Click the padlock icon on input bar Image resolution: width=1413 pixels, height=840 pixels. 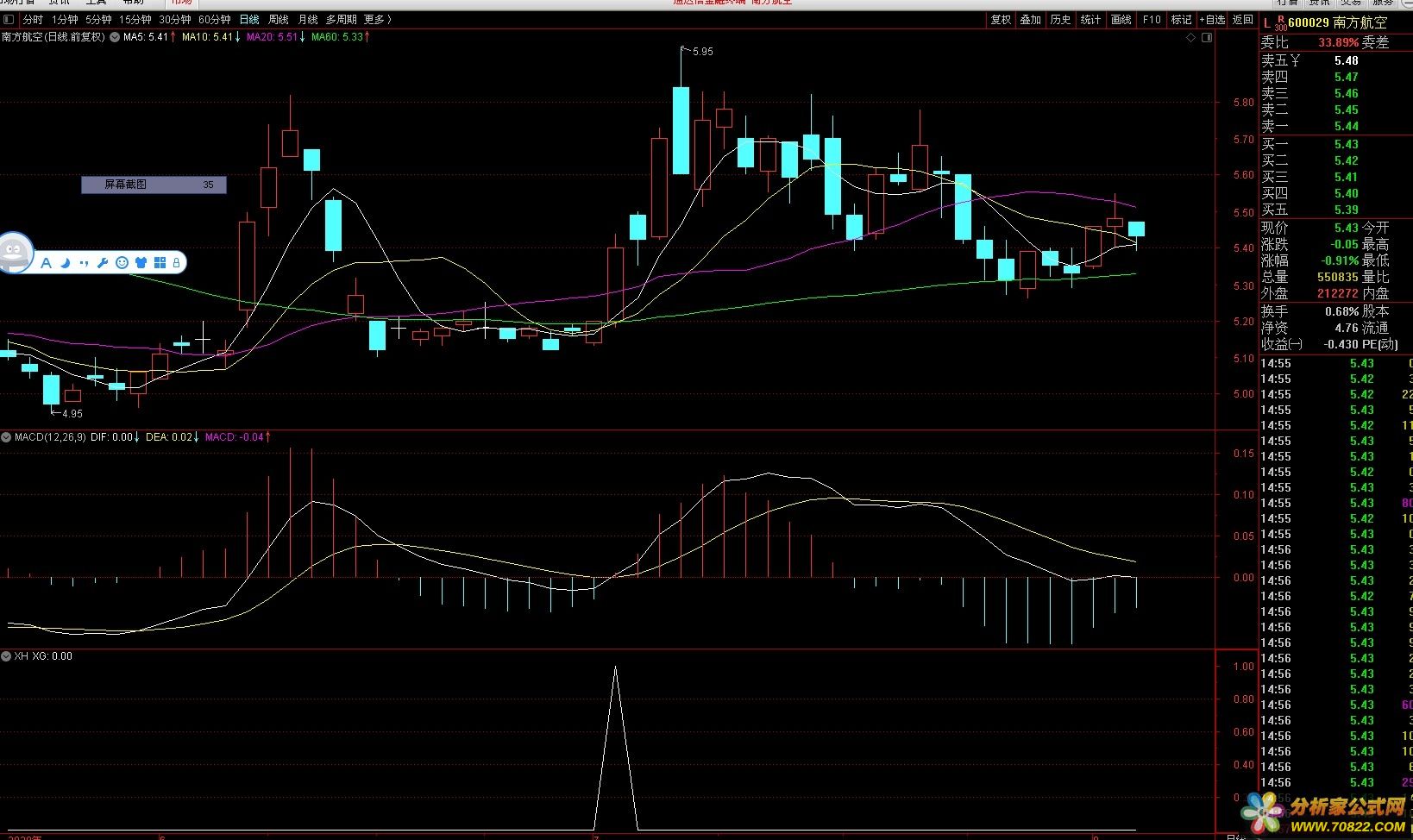pos(176,263)
